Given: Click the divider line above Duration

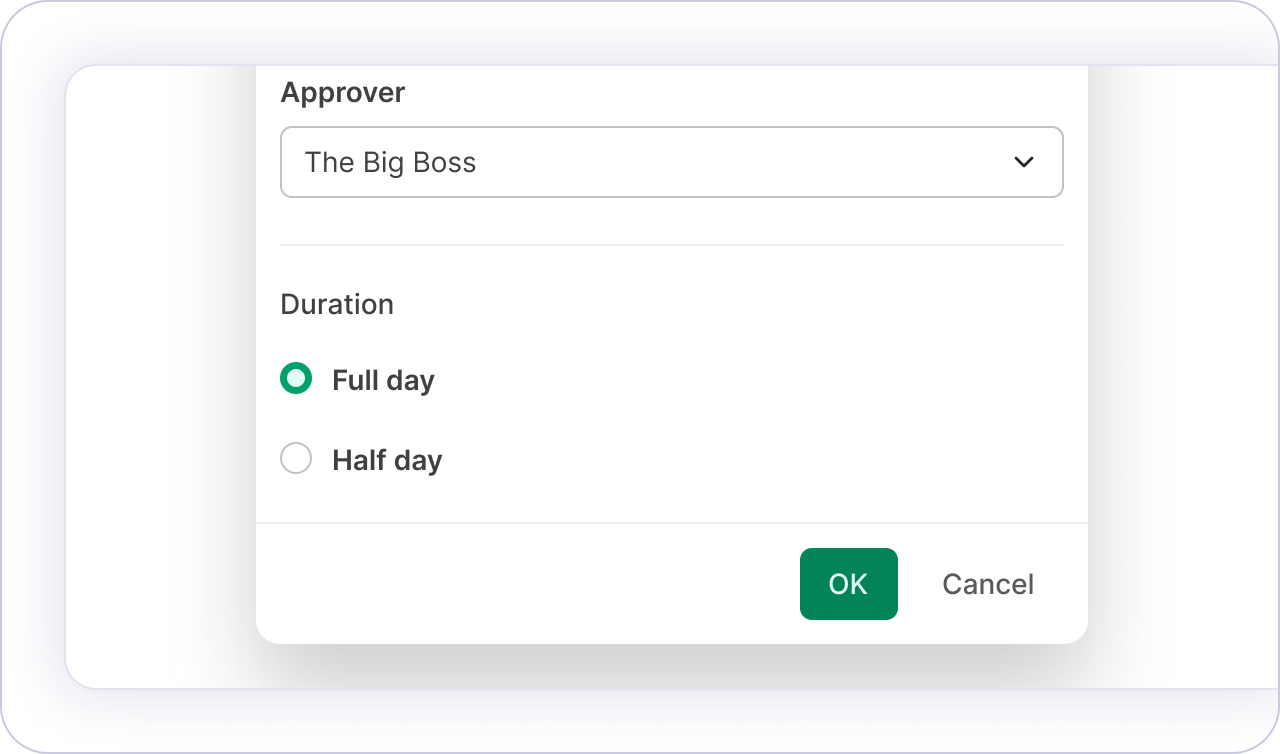Looking at the screenshot, I should click(671, 245).
